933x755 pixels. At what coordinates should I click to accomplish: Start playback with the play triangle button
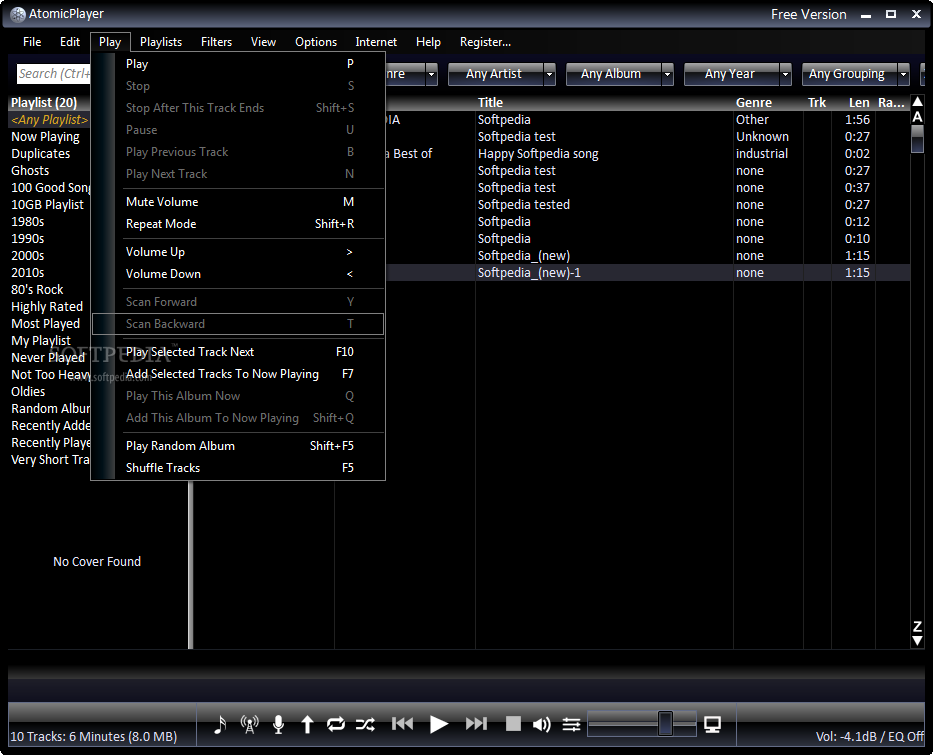tap(439, 724)
